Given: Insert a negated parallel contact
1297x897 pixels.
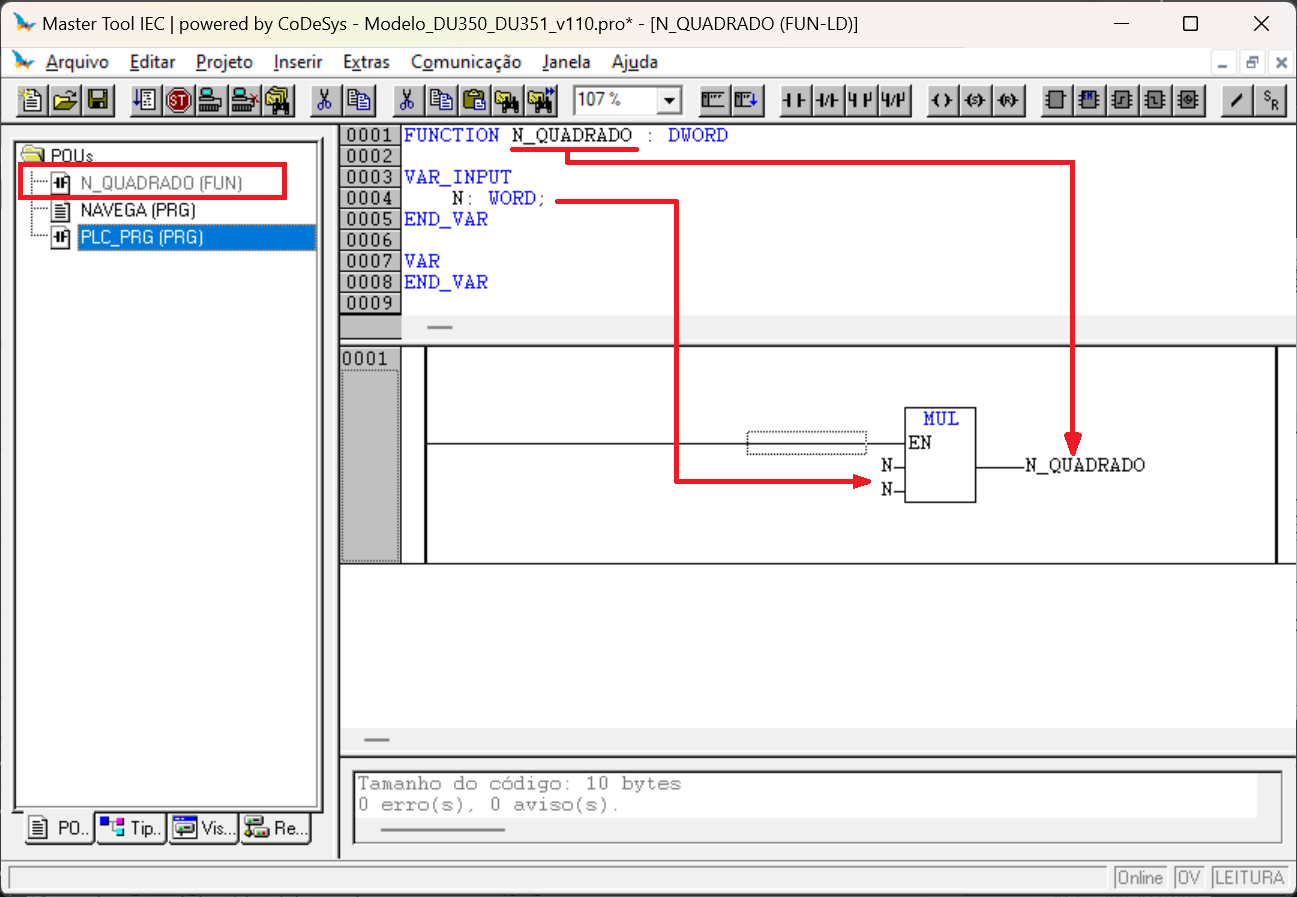Looking at the screenshot, I should pyautogui.click(x=893, y=100).
